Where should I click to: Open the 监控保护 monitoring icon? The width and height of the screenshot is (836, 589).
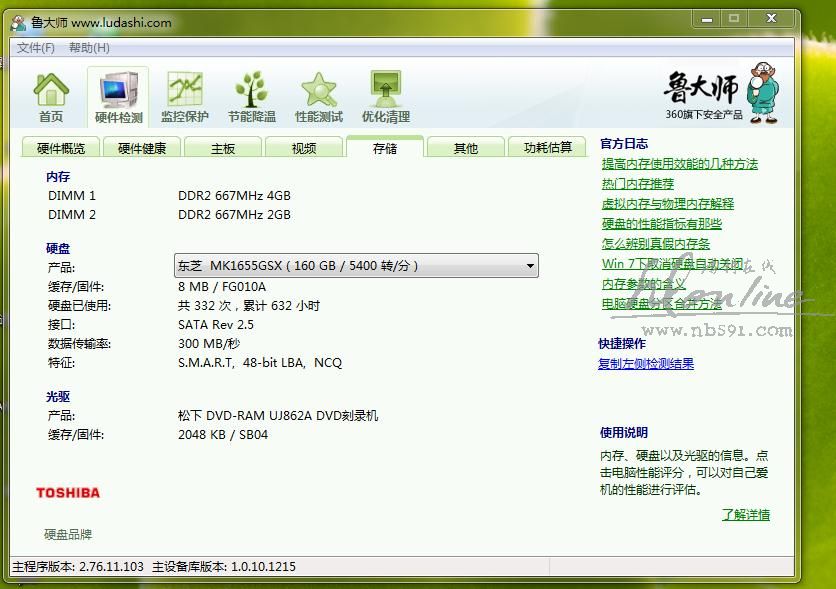tap(185, 97)
